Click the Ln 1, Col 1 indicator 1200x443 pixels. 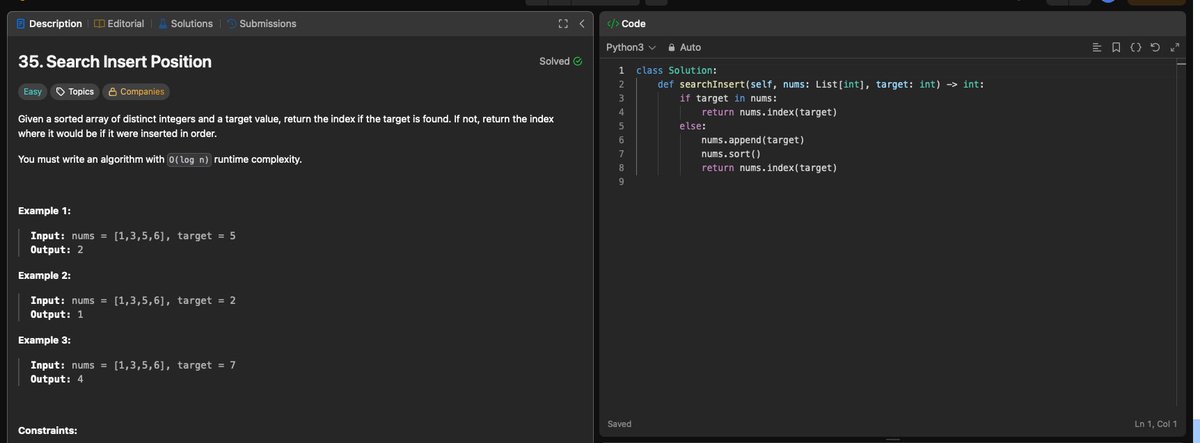pyautogui.click(x=1156, y=424)
